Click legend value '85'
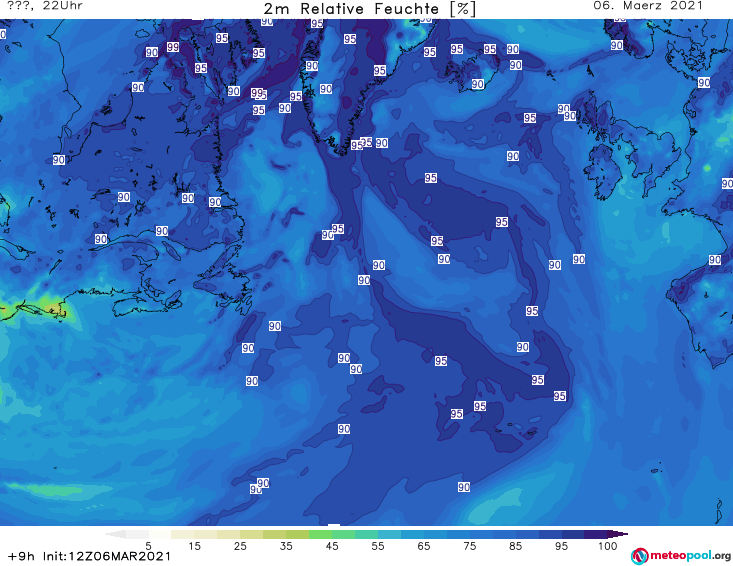This screenshot has width=733, height=566. [x=516, y=546]
